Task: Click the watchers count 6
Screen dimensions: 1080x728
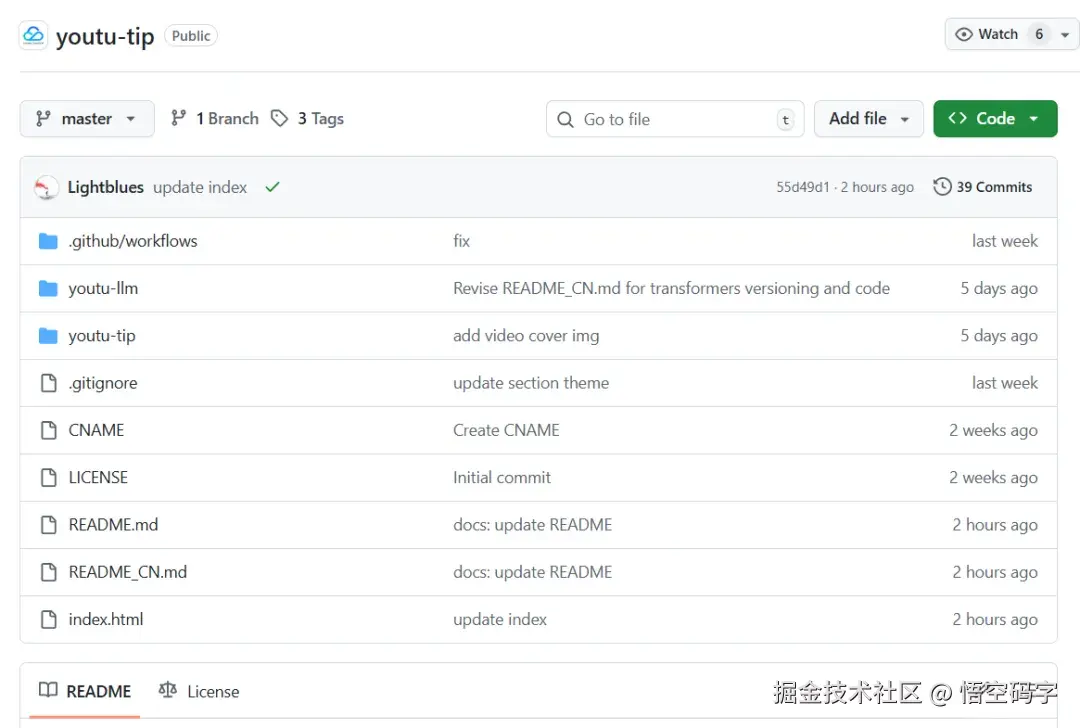Action: 1039,34
